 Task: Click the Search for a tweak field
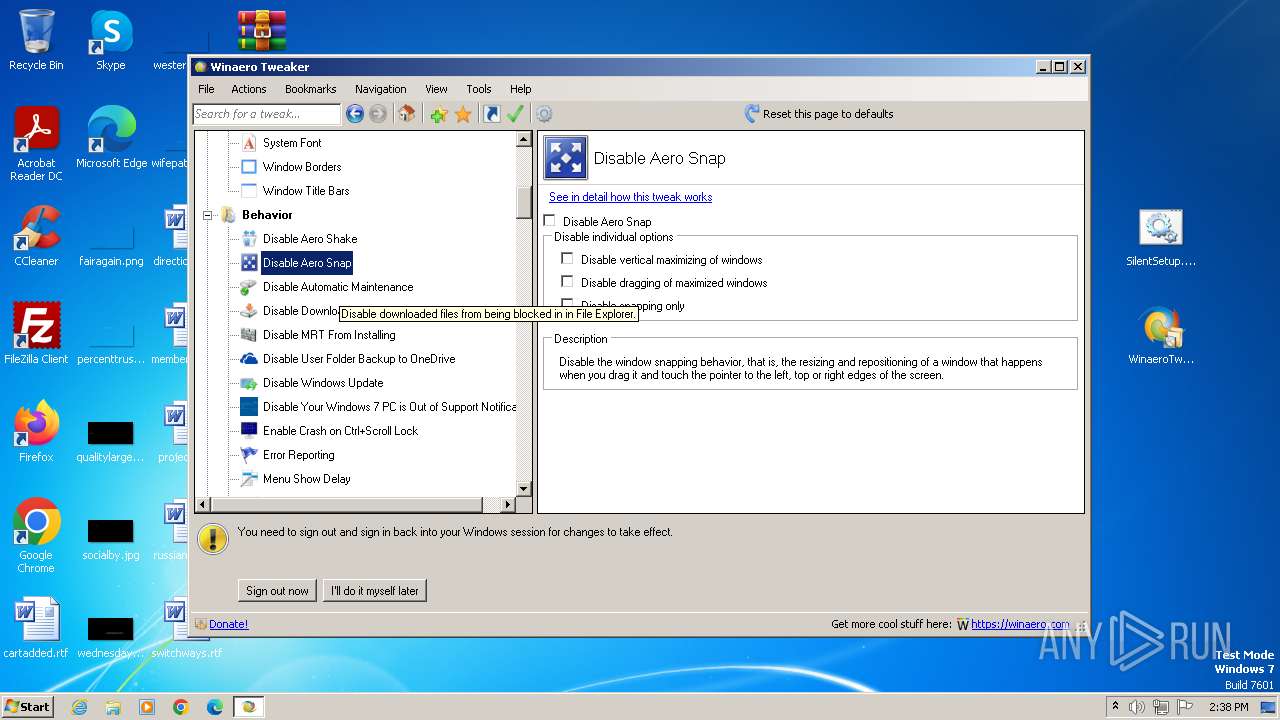click(x=267, y=114)
